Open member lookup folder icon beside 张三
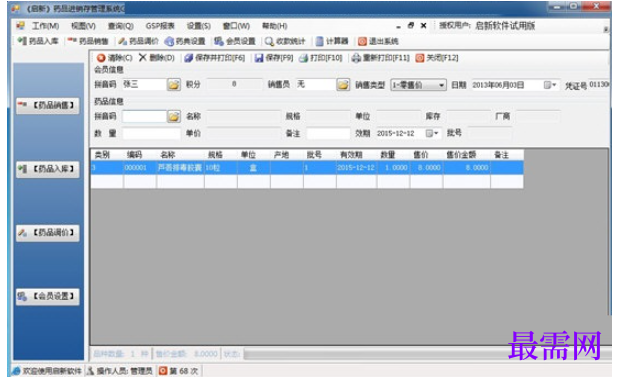This screenshot has width=620, height=377. (174, 84)
